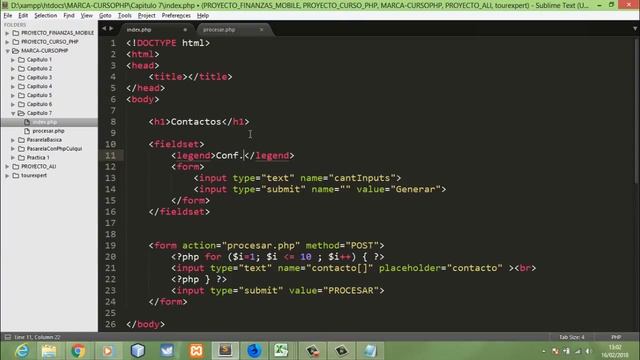Show hidden system tray icons arrow
640x360 pixels.
tap(544, 351)
